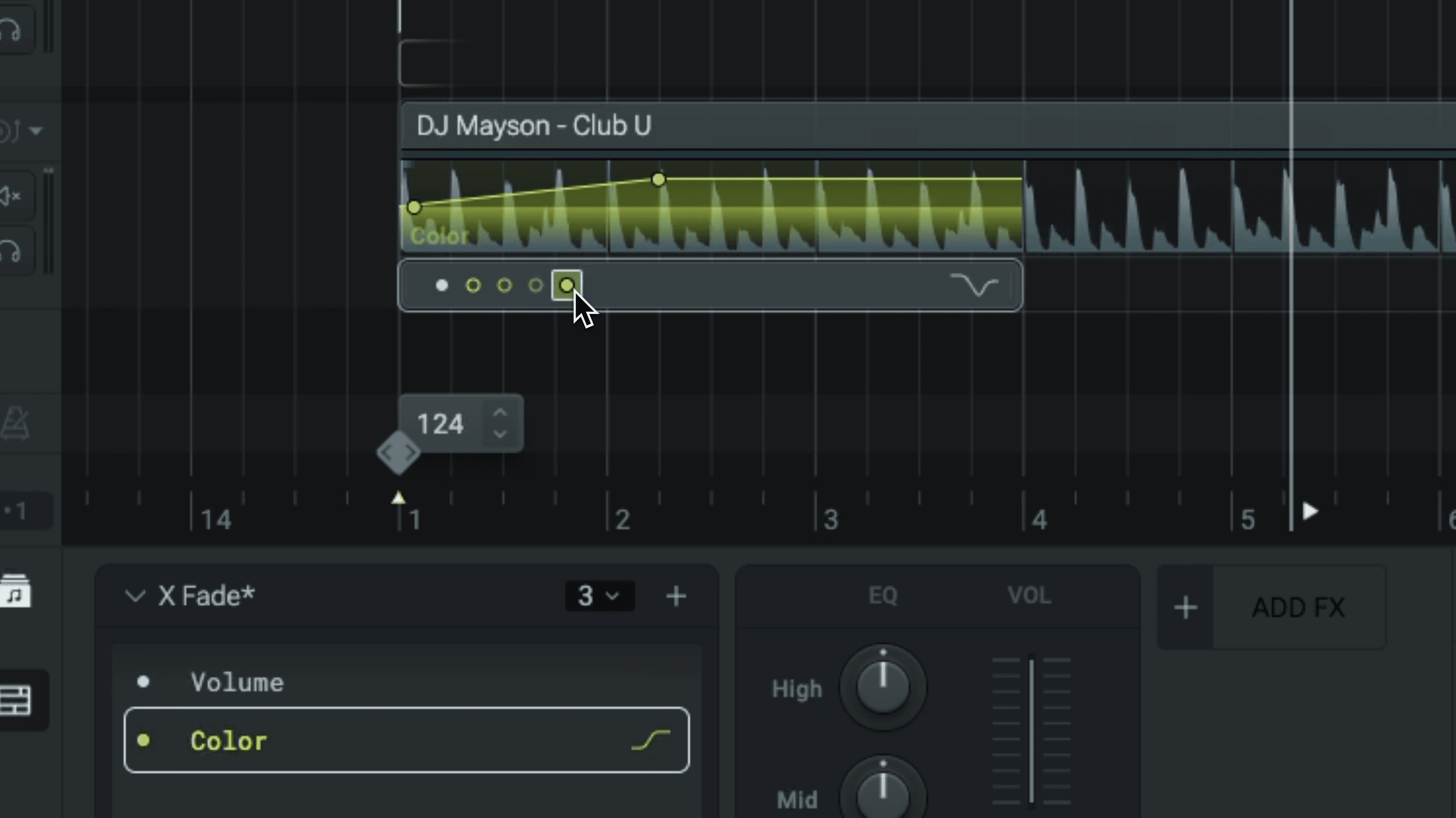Collapse the X Fade section chevron

click(x=135, y=596)
